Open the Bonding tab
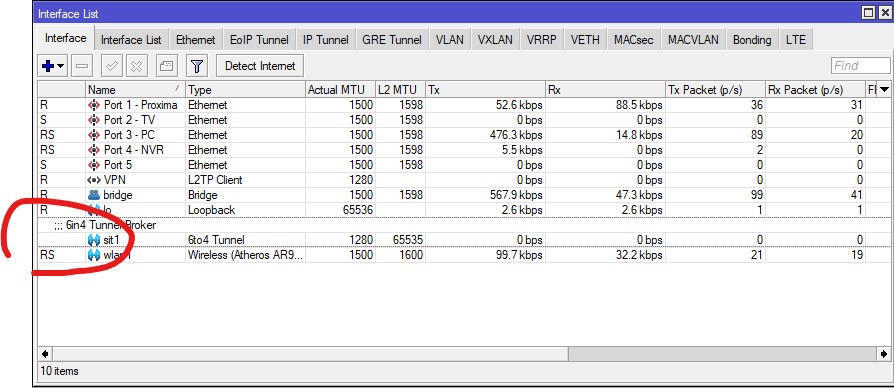 tap(752, 40)
